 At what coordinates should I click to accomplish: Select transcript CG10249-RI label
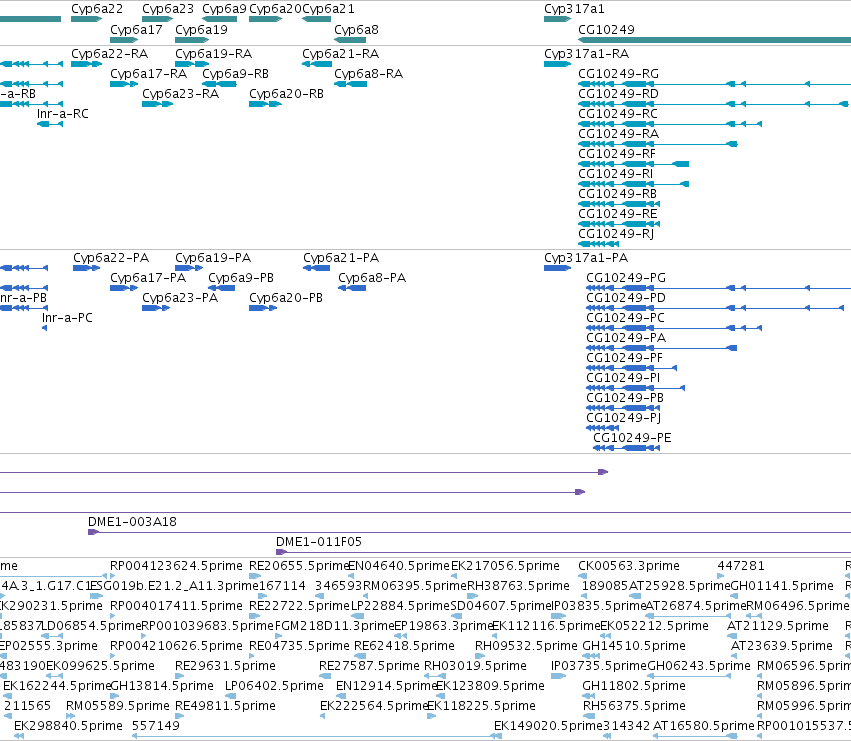pyautogui.click(x=615, y=174)
